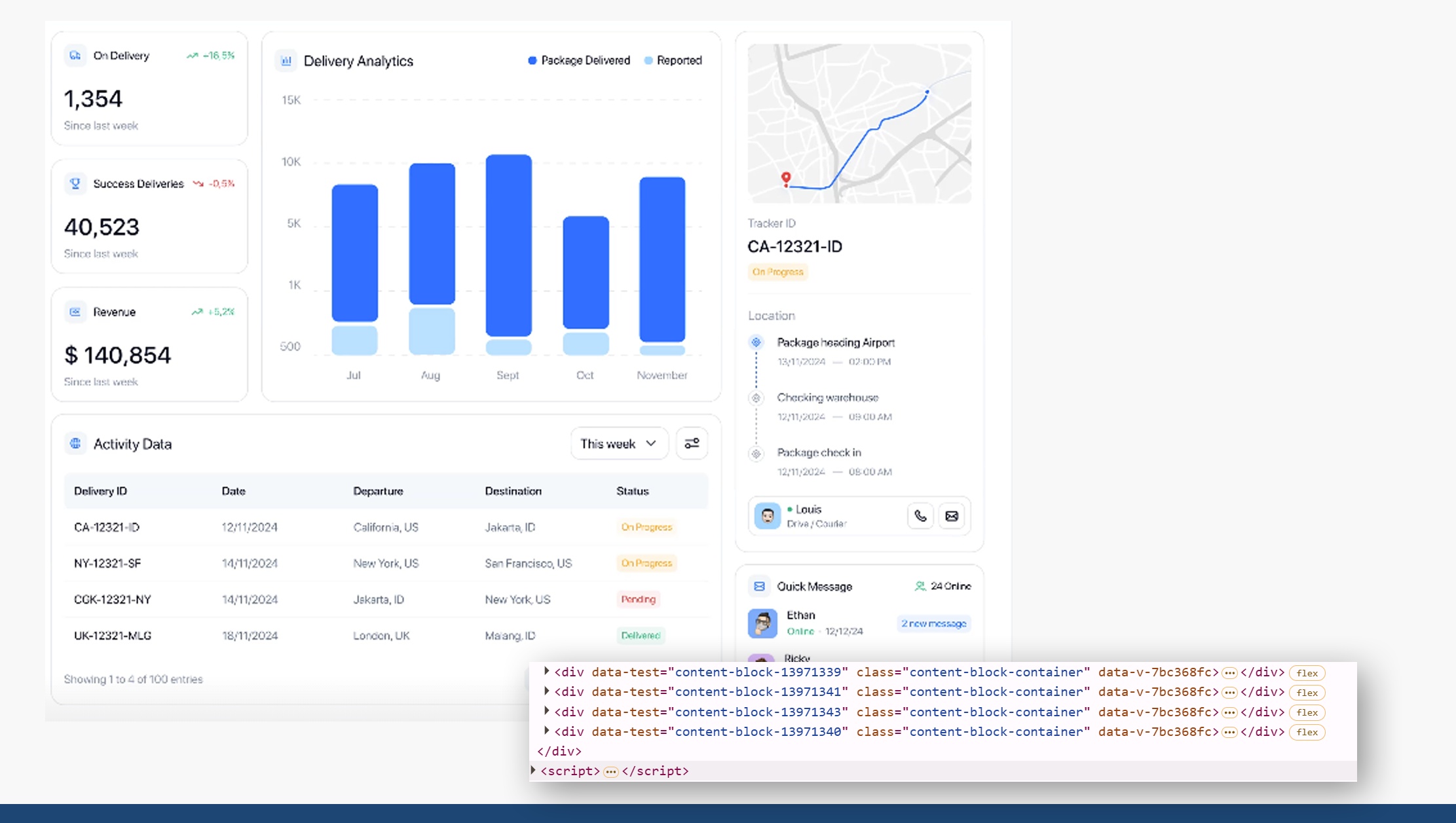Click the Activity Data globe icon
The height and width of the screenshot is (823, 1456).
(x=75, y=443)
